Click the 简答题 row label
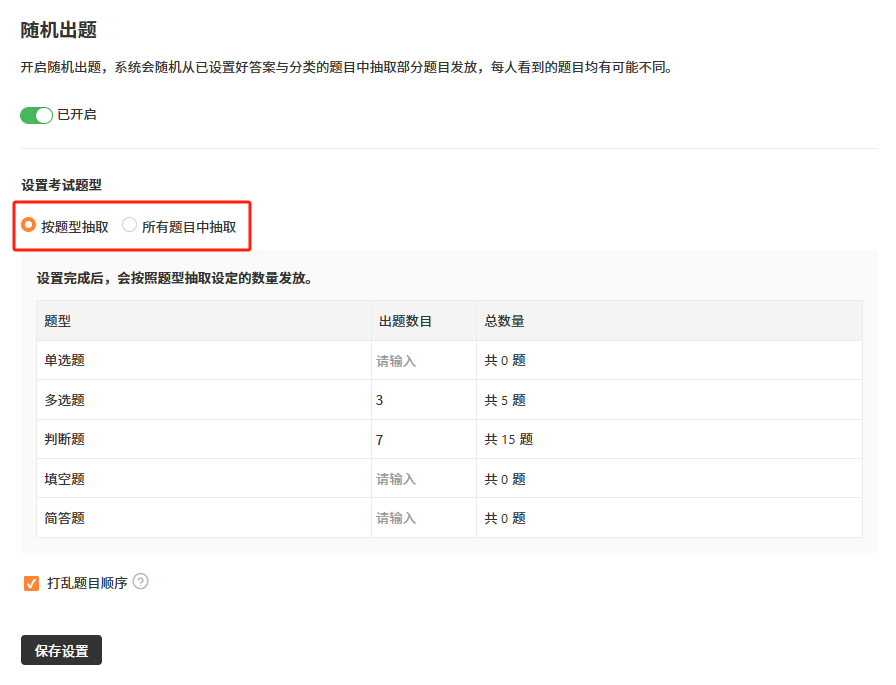The image size is (896, 685). [x=65, y=518]
